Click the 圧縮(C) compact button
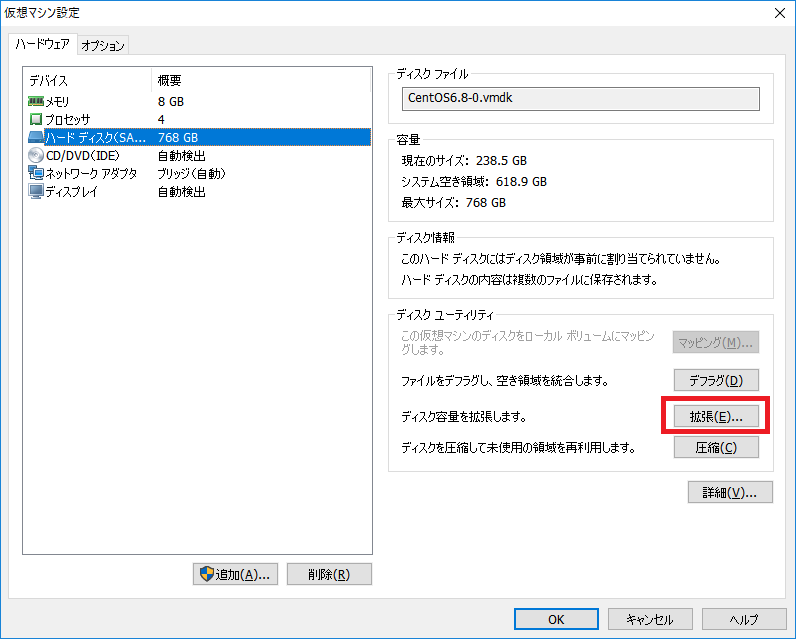 pyautogui.click(x=716, y=448)
